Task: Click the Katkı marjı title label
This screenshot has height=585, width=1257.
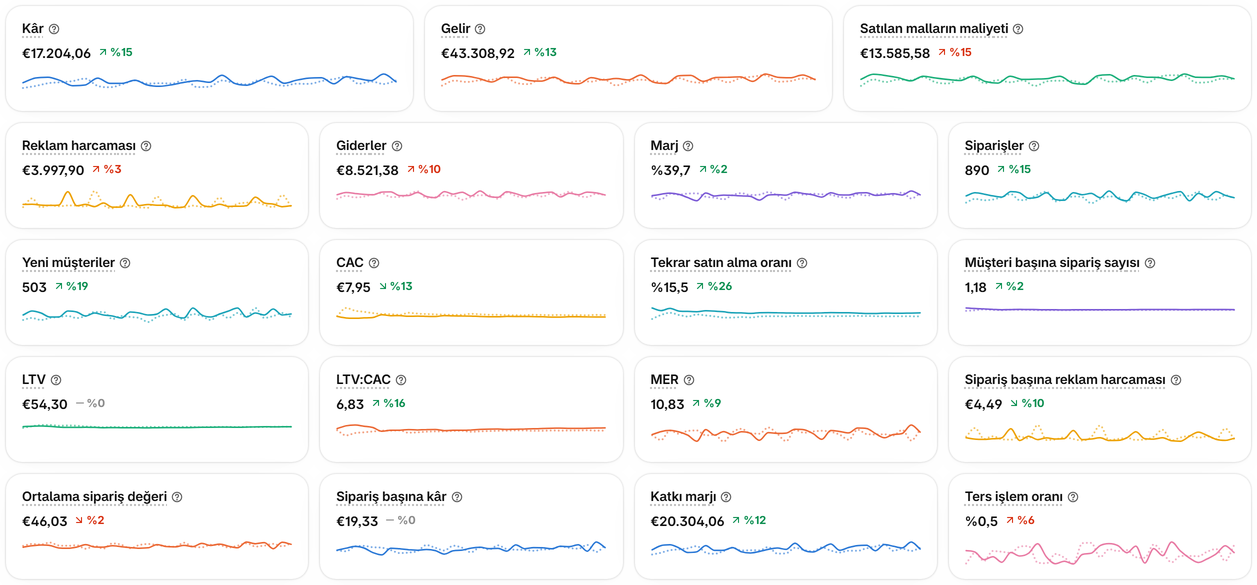Action: pyautogui.click(x=684, y=497)
